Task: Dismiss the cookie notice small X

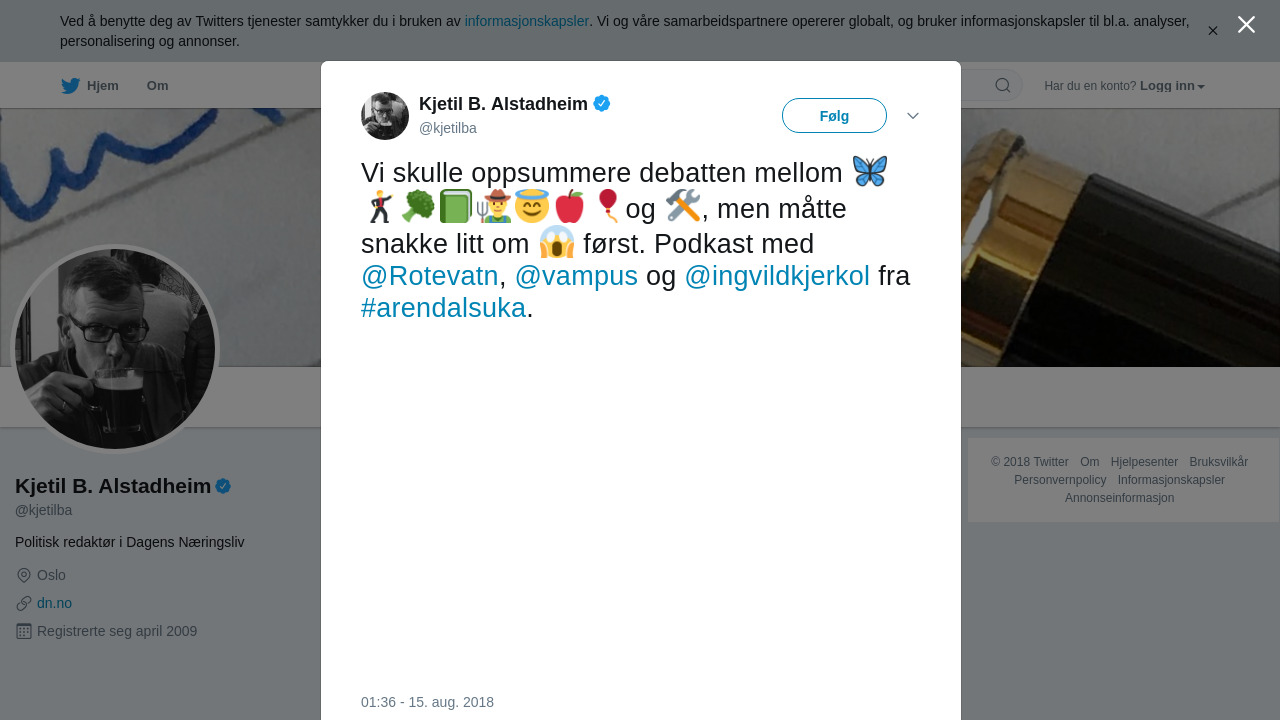Action: [x=1213, y=31]
